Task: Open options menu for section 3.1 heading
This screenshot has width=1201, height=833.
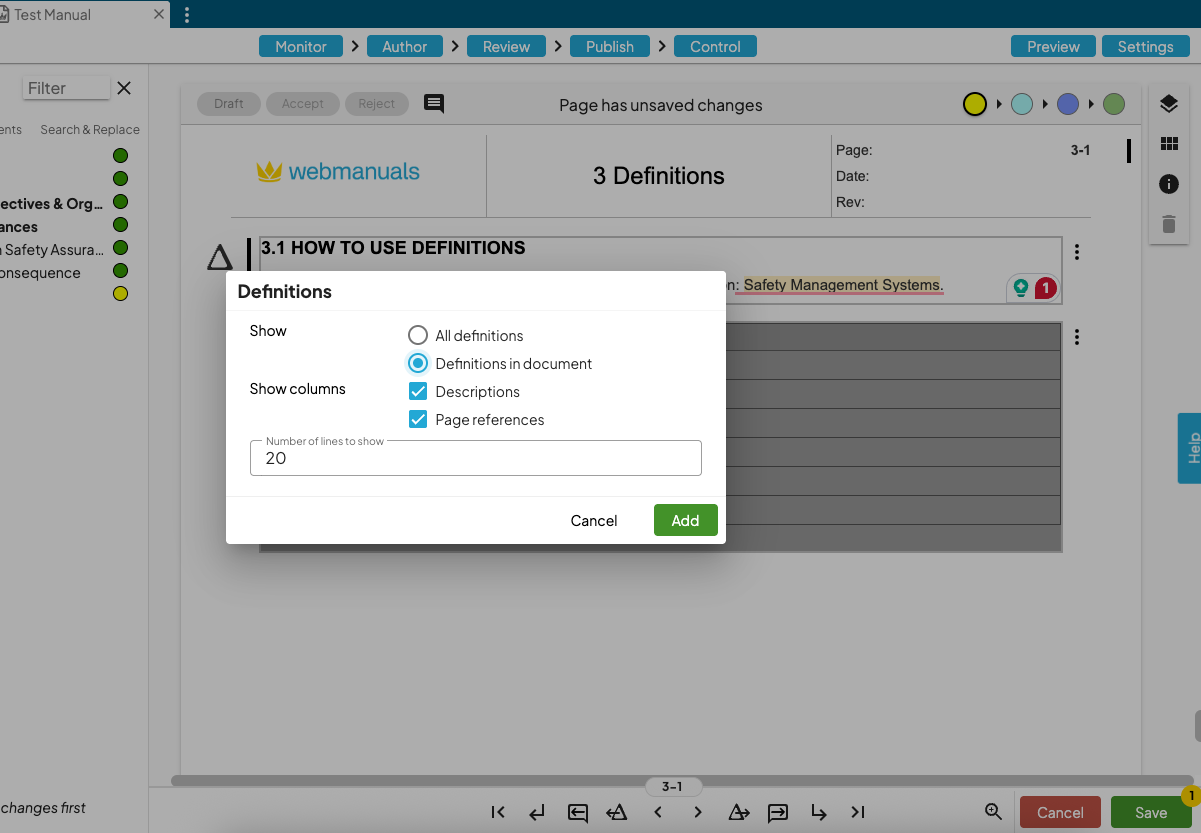Action: click(1077, 252)
